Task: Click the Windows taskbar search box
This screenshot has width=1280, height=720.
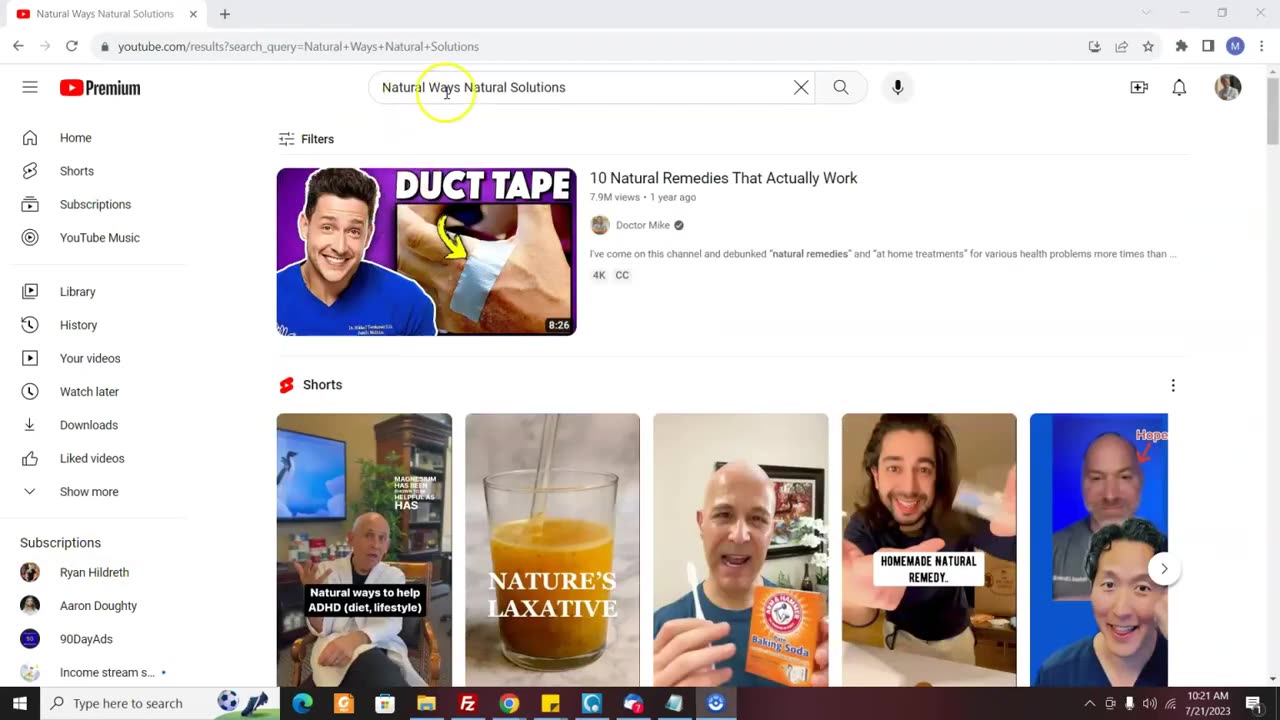Action: 160,703
